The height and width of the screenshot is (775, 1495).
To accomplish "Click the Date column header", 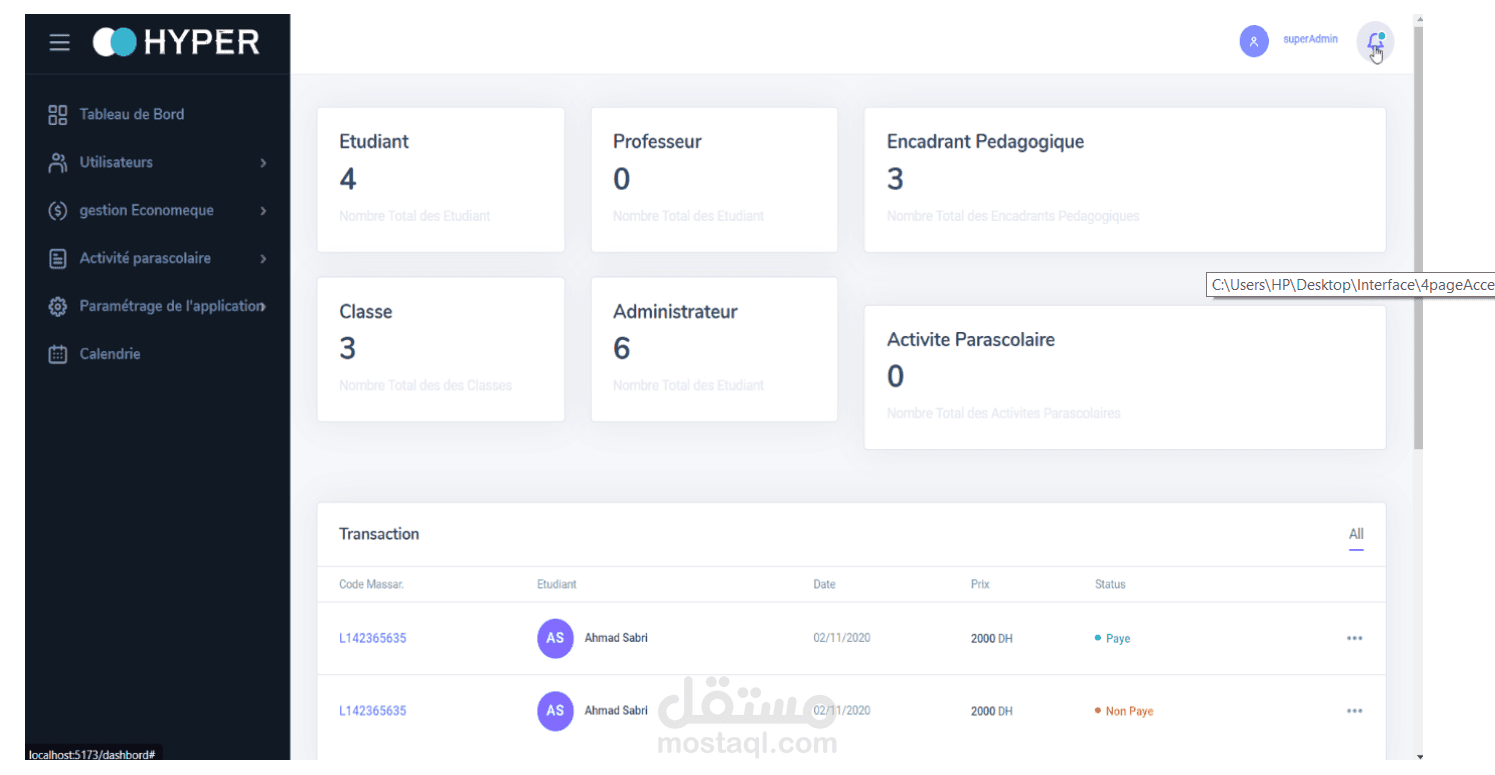I will [824, 584].
